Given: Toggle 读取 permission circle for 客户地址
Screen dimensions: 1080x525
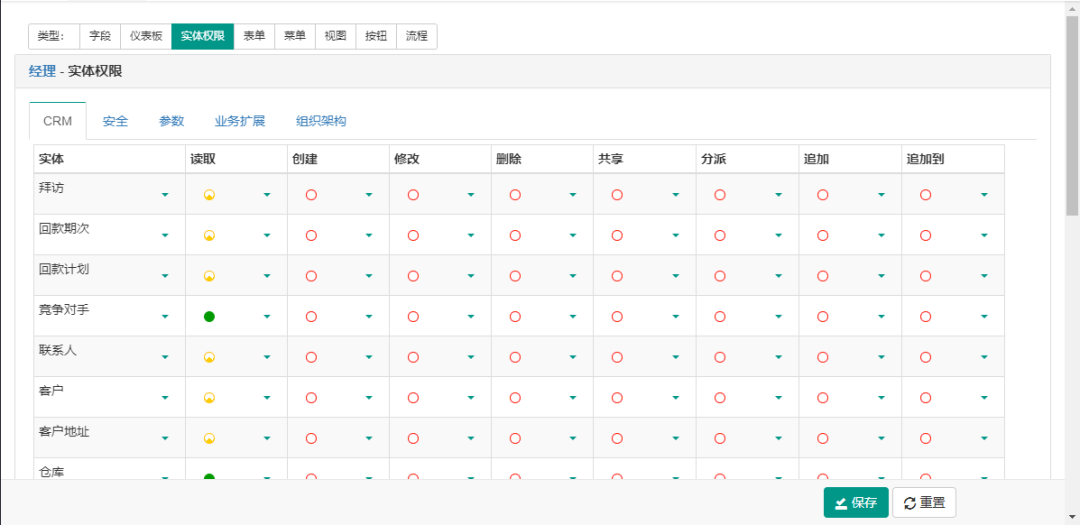Looking at the screenshot, I should pyautogui.click(x=209, y=439).
